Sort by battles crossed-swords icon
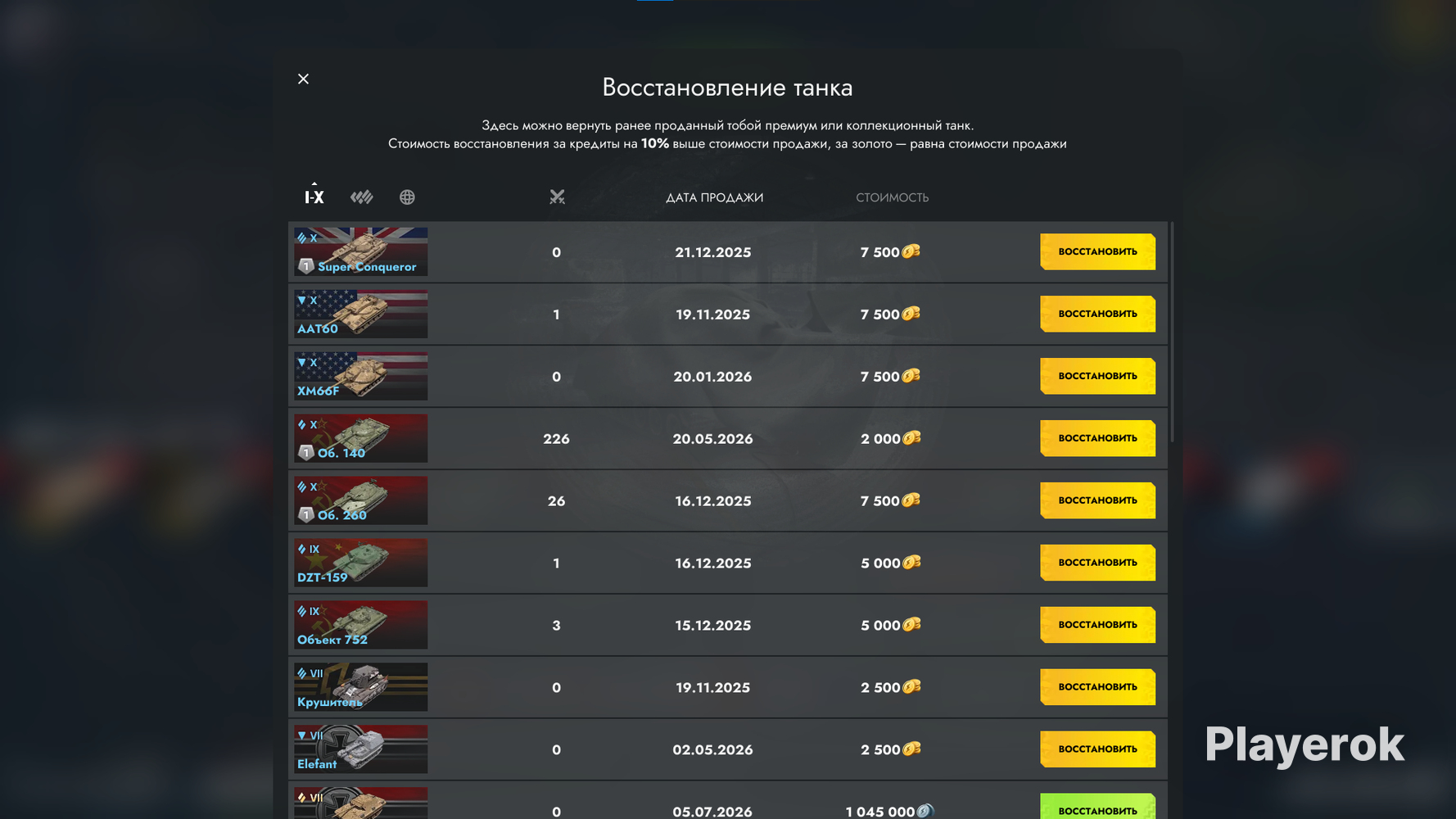This screenshot has height=819, width=1456. (557, 197)
